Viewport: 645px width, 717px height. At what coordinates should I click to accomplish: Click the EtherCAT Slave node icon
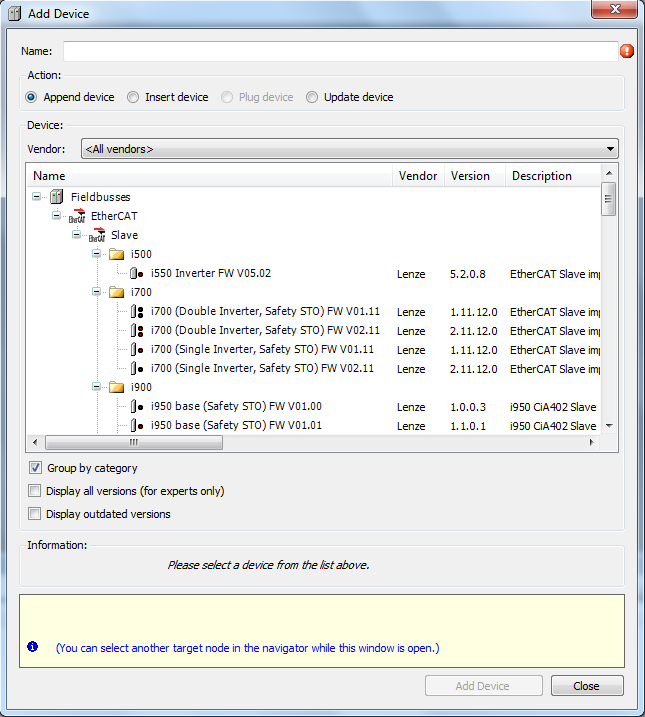coord(97,235)
